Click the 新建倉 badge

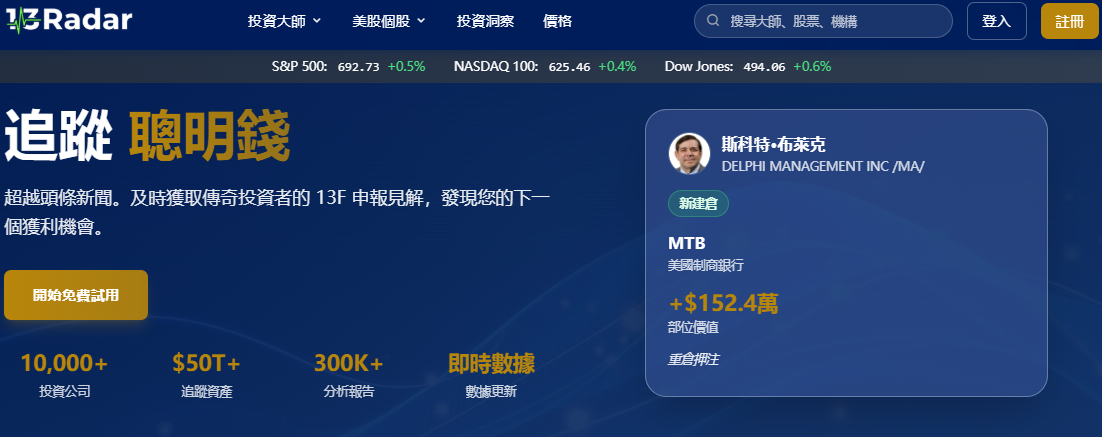698,204
